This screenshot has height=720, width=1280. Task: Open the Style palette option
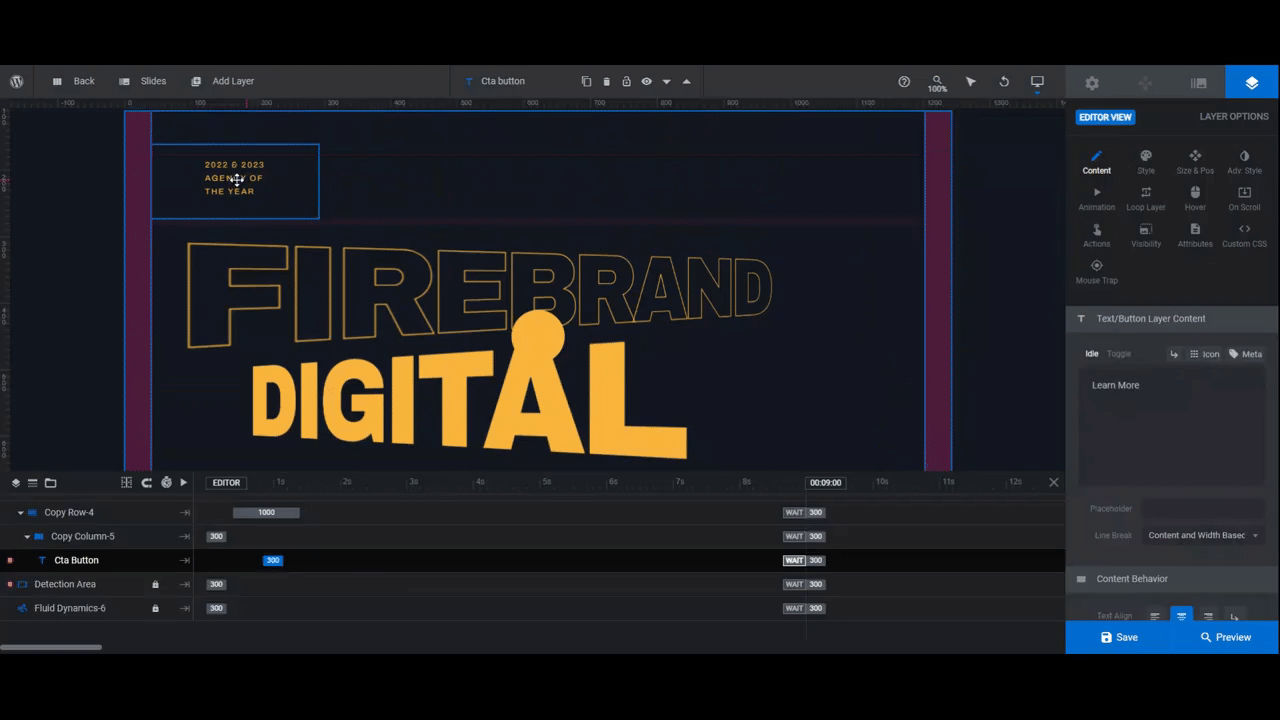pyautogui.click(x=1146, y=162)
